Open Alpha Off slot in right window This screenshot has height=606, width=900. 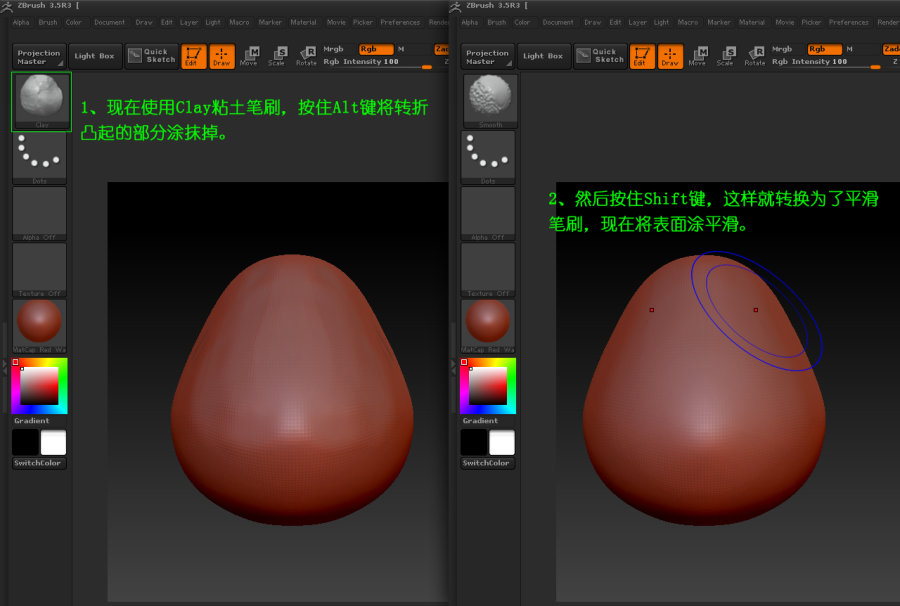488,213
